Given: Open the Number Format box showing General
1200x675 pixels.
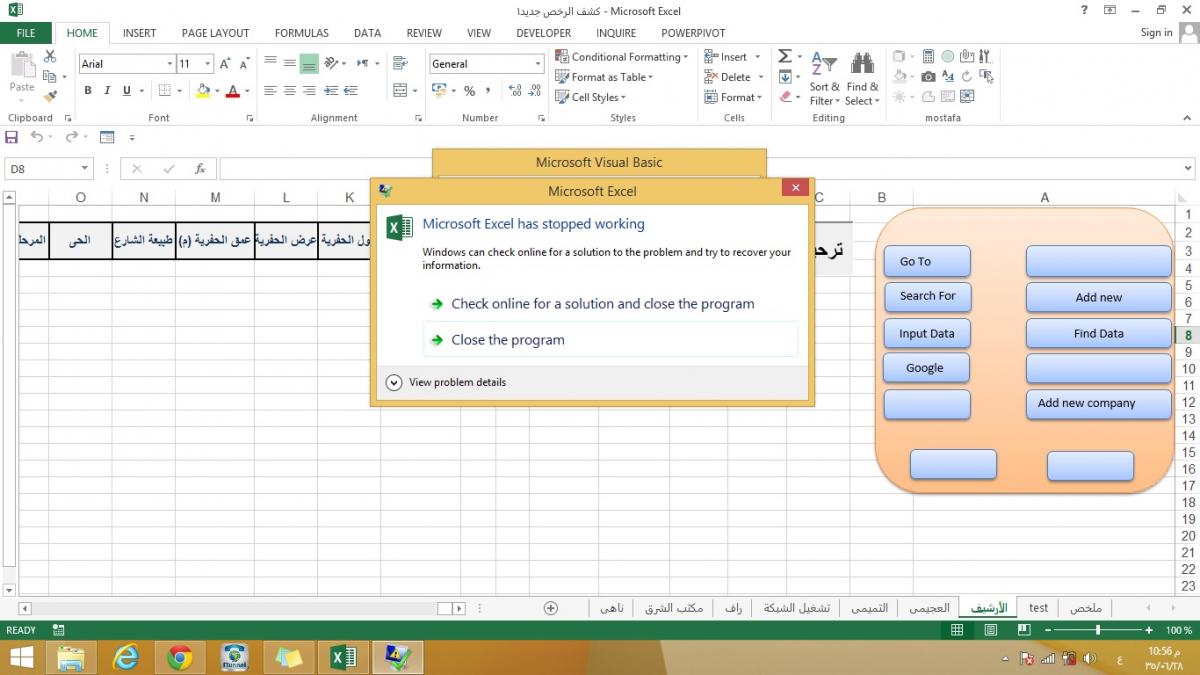Looking at the screenshot, I should coord(486,64).
